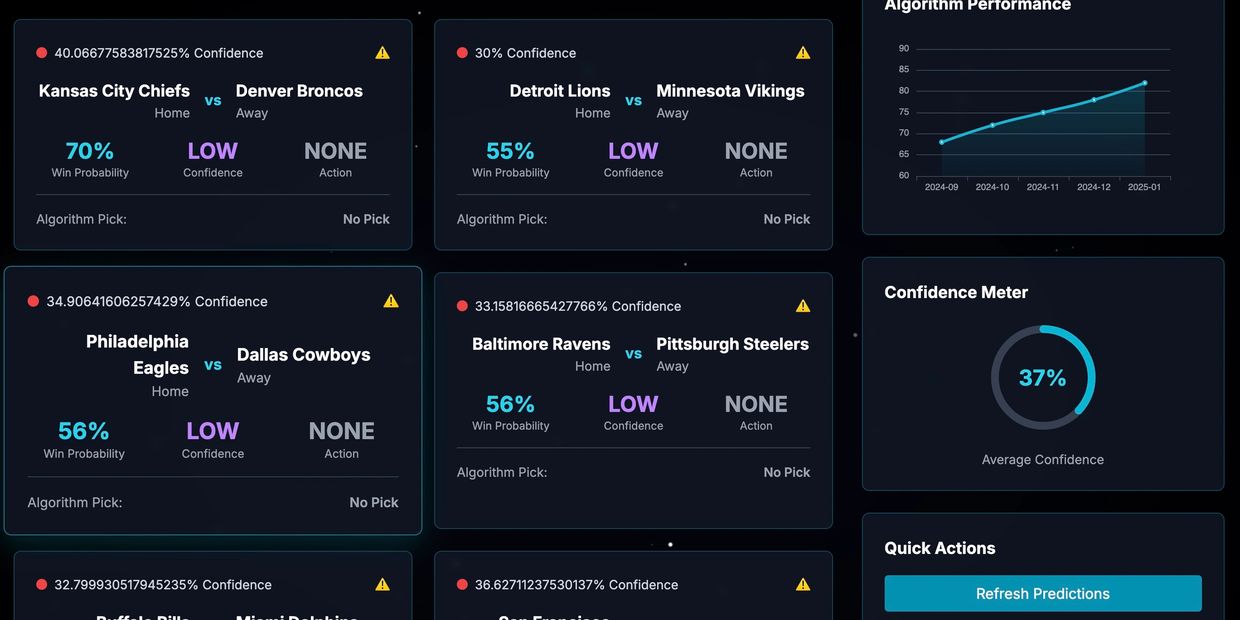Click warning icon on Chiefs vs Broncos card

382,53
